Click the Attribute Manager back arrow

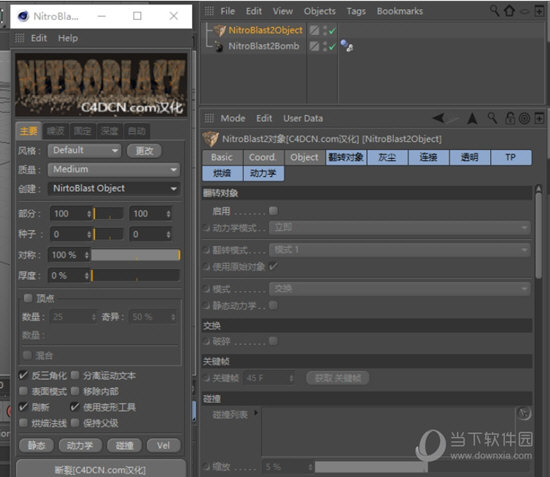pyautogui.click(x=438, y=118)
